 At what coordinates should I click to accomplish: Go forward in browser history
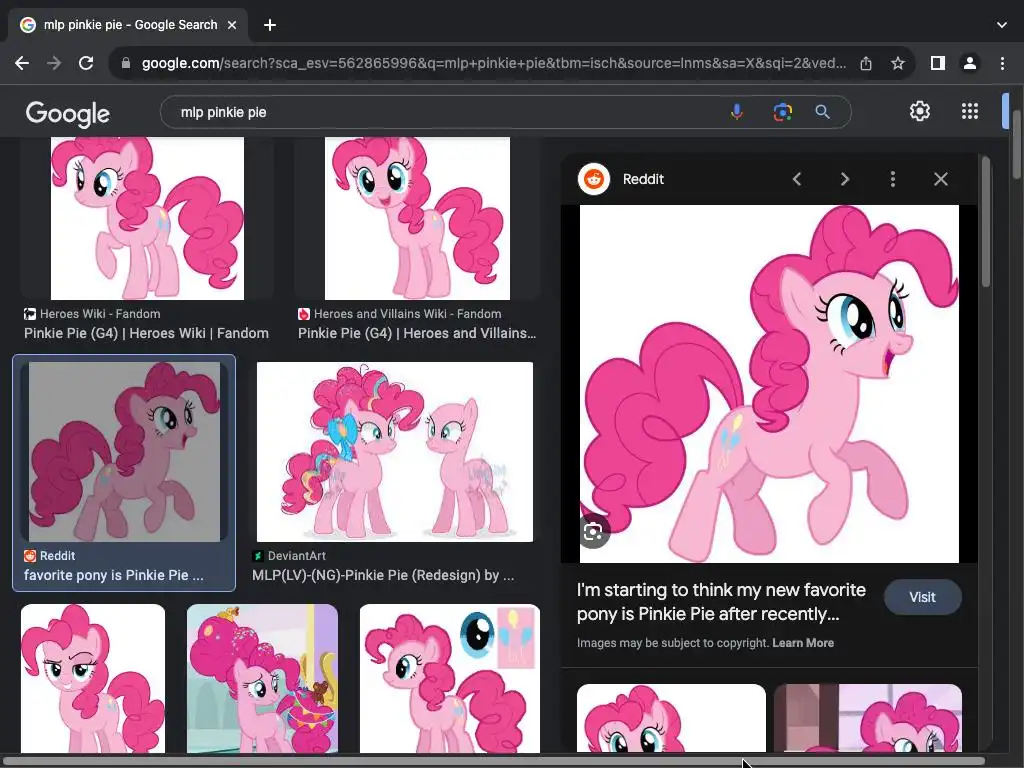(x=54, y=63)
